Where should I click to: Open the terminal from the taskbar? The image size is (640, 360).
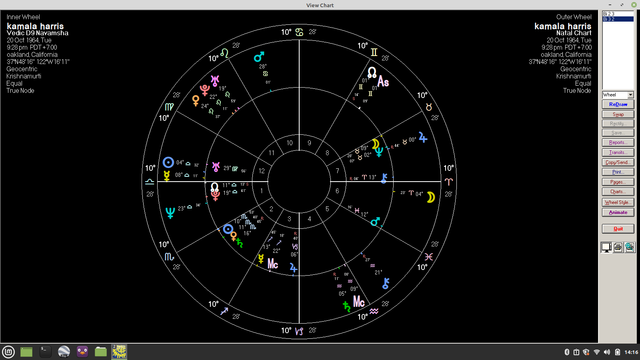click(x=45, y=352)
